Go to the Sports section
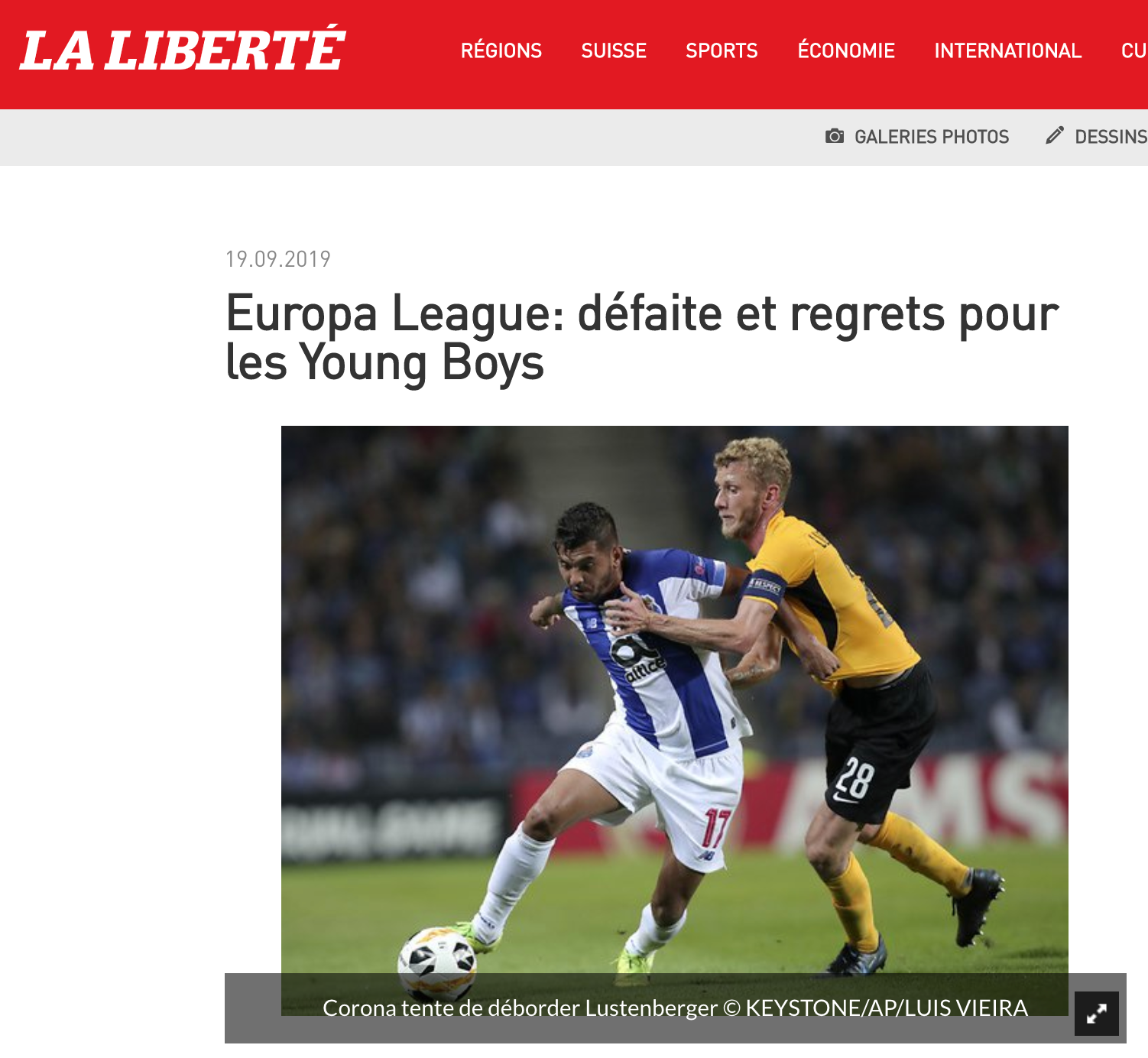The width and height of the screenshot is (1148, 1058). coord(722,51)
